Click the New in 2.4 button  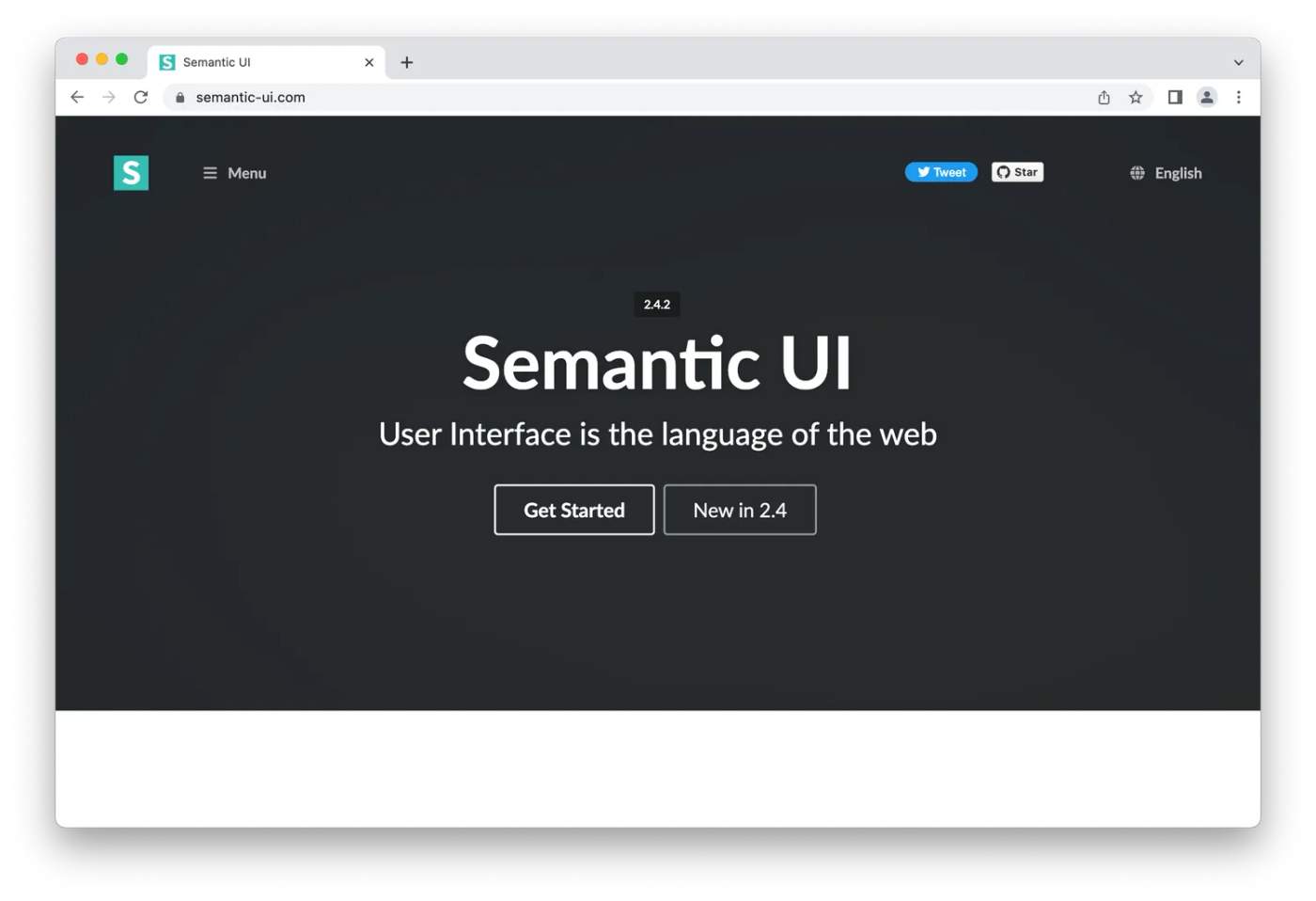click(x=740, y=510)
